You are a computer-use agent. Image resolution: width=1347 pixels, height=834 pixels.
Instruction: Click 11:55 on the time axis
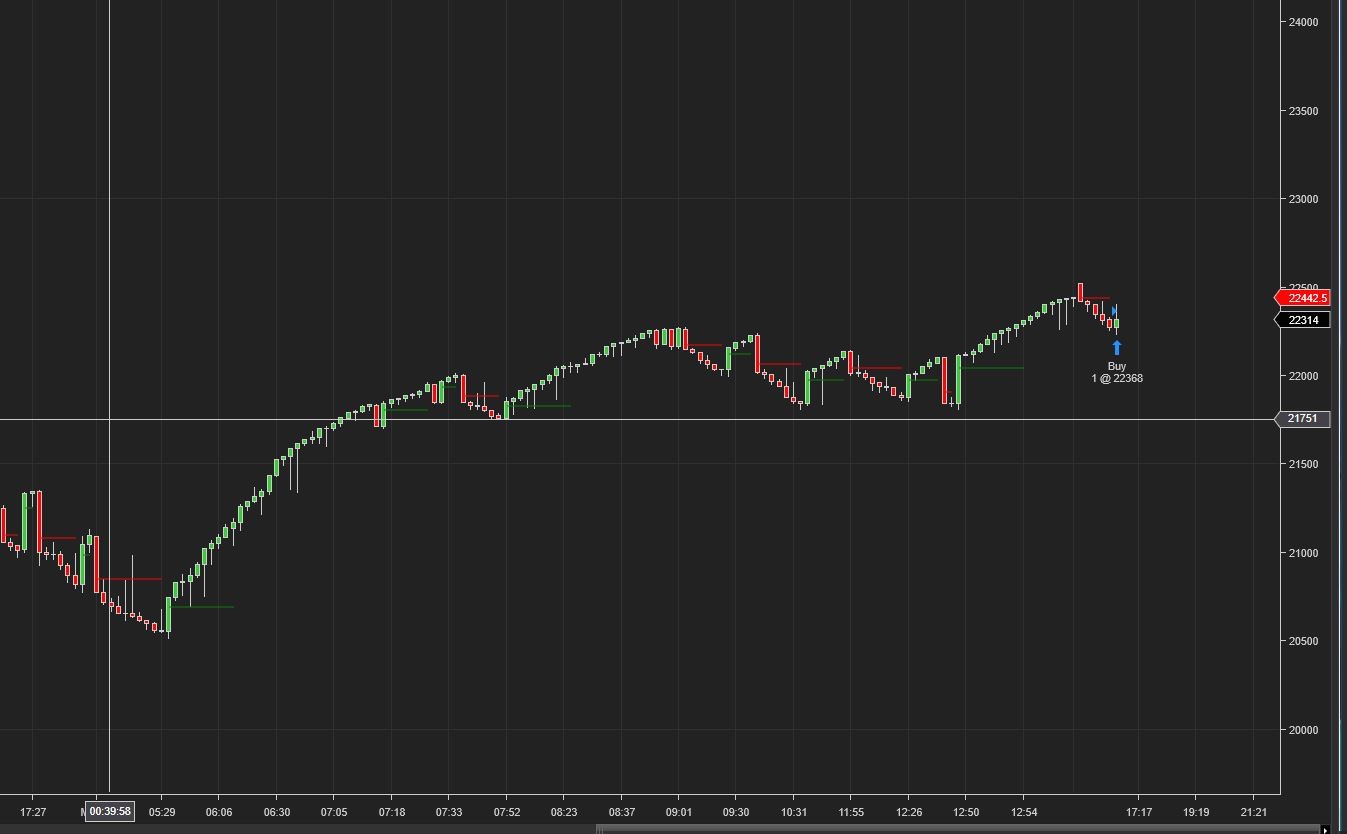coord(851,812)
